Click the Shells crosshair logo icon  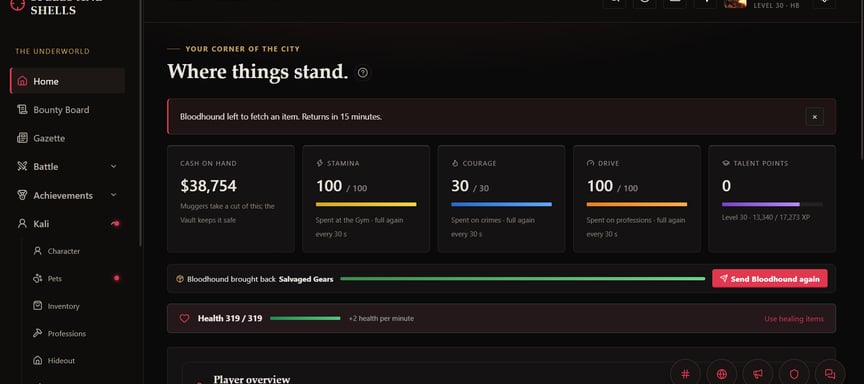(18, 5)
